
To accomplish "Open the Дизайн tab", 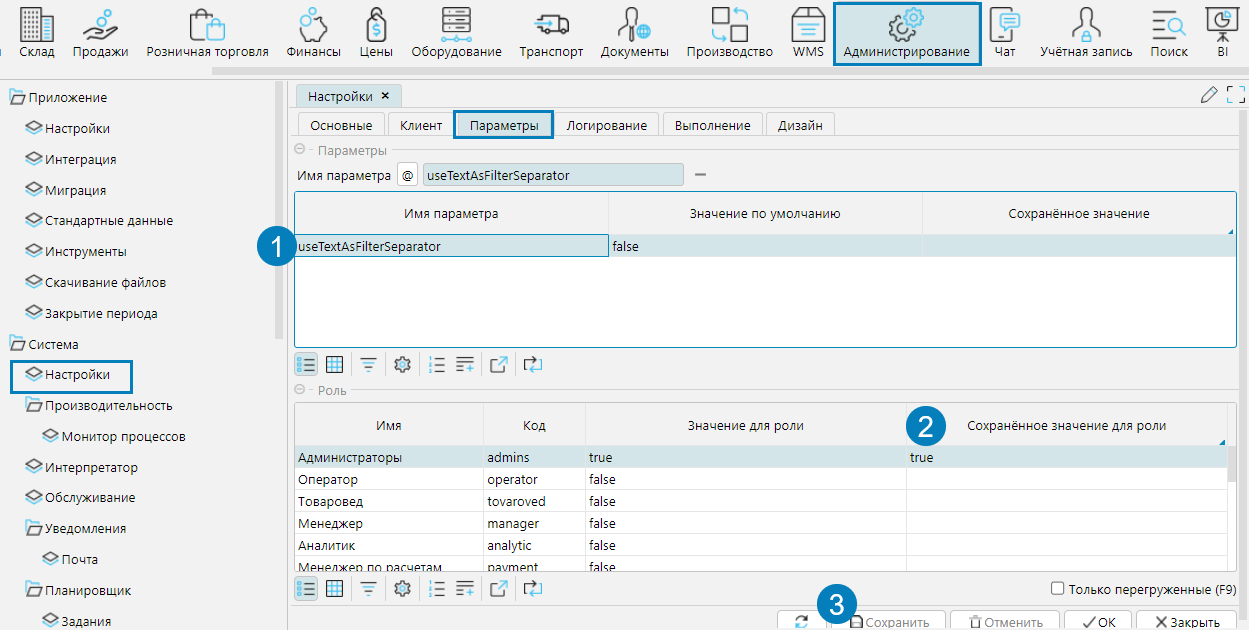I will (x=800, y=125).
